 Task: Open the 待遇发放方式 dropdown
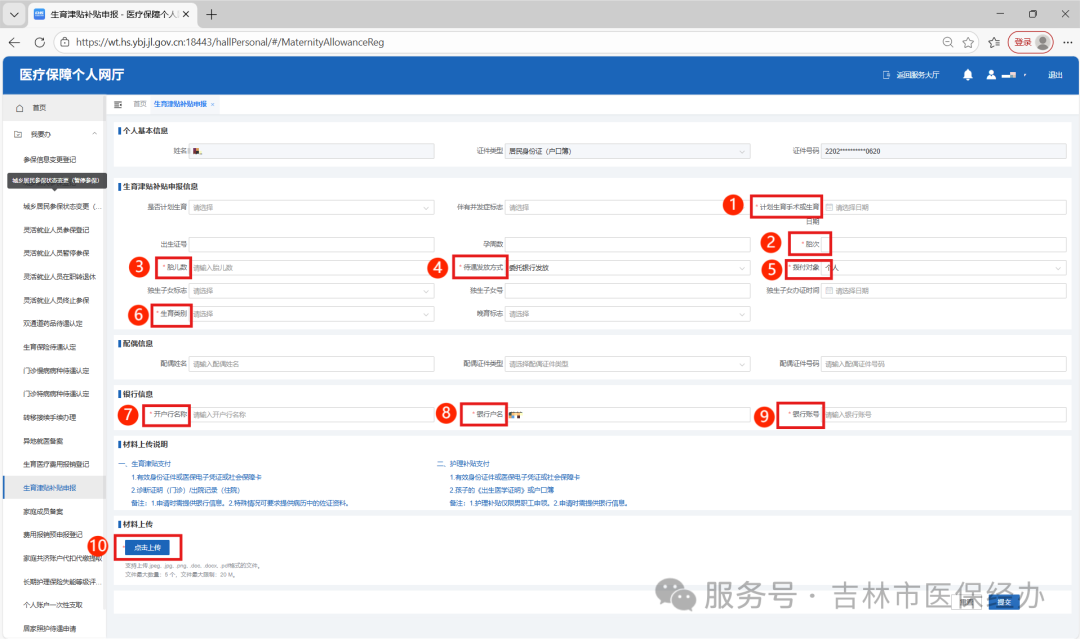627,268
